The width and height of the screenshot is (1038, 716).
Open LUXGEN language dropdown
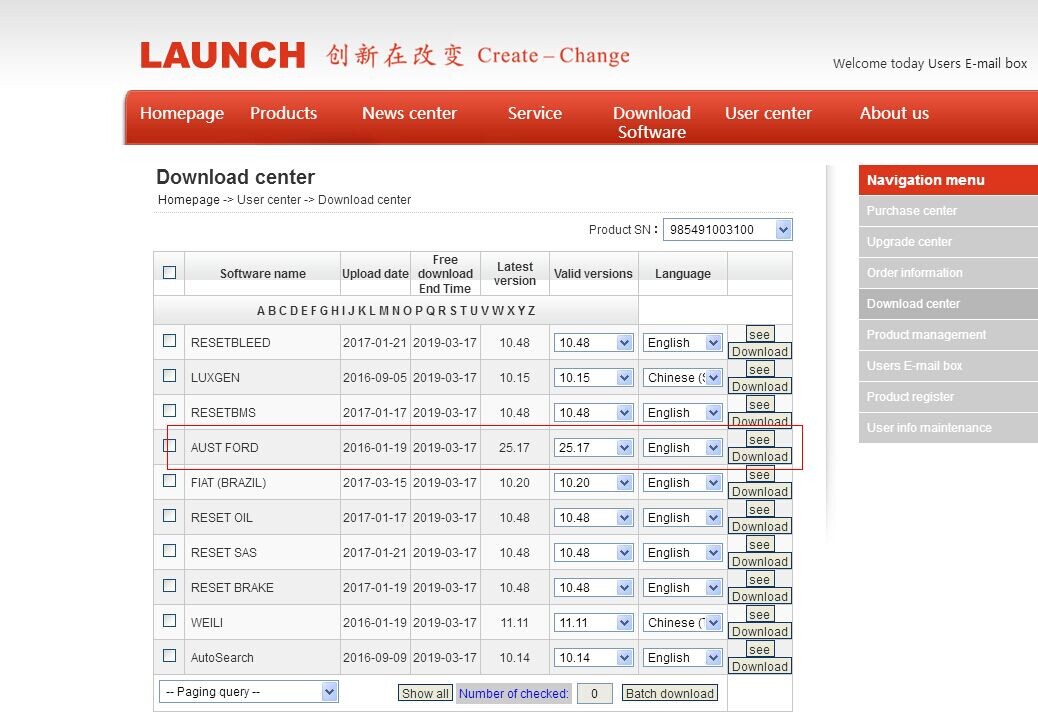pyautogui.click(x=682, y=377)
